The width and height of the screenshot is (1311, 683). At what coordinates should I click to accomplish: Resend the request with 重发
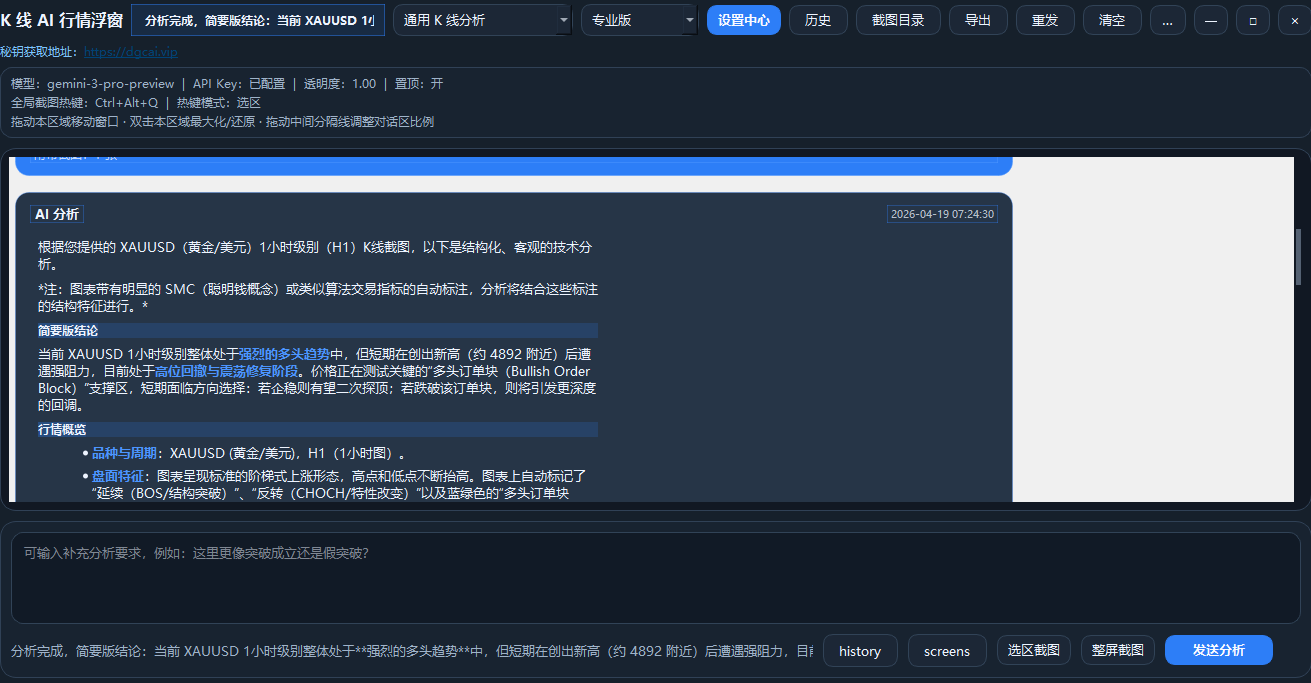[1044, 19]
